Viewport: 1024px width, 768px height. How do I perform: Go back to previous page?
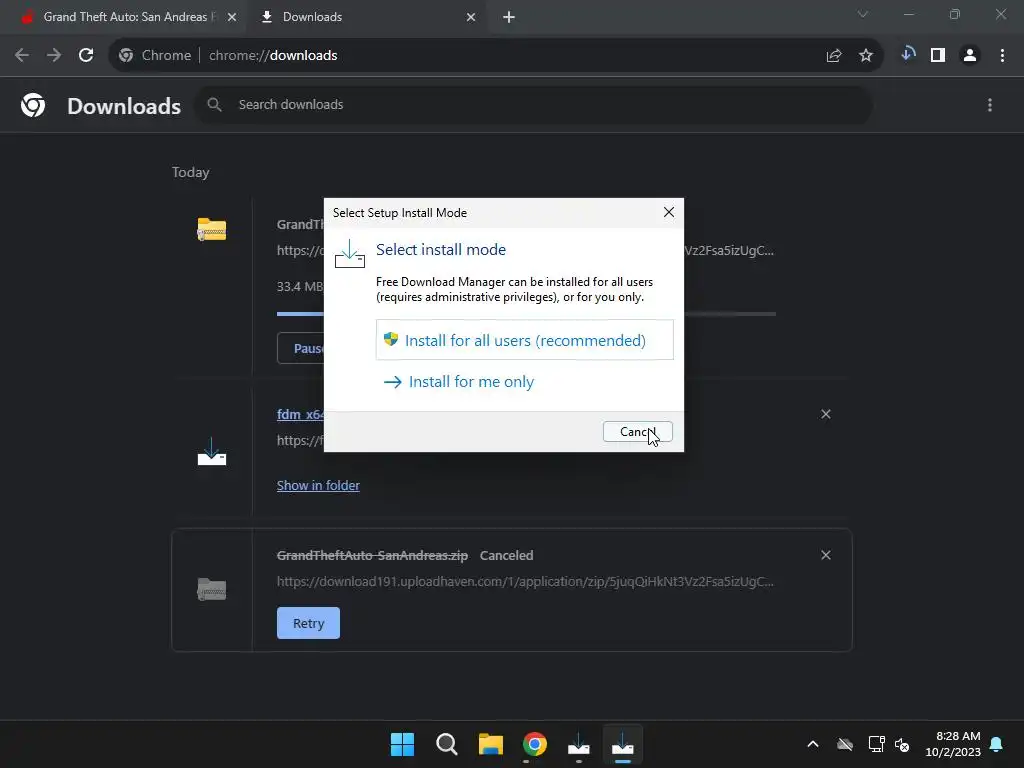point(22,56)
